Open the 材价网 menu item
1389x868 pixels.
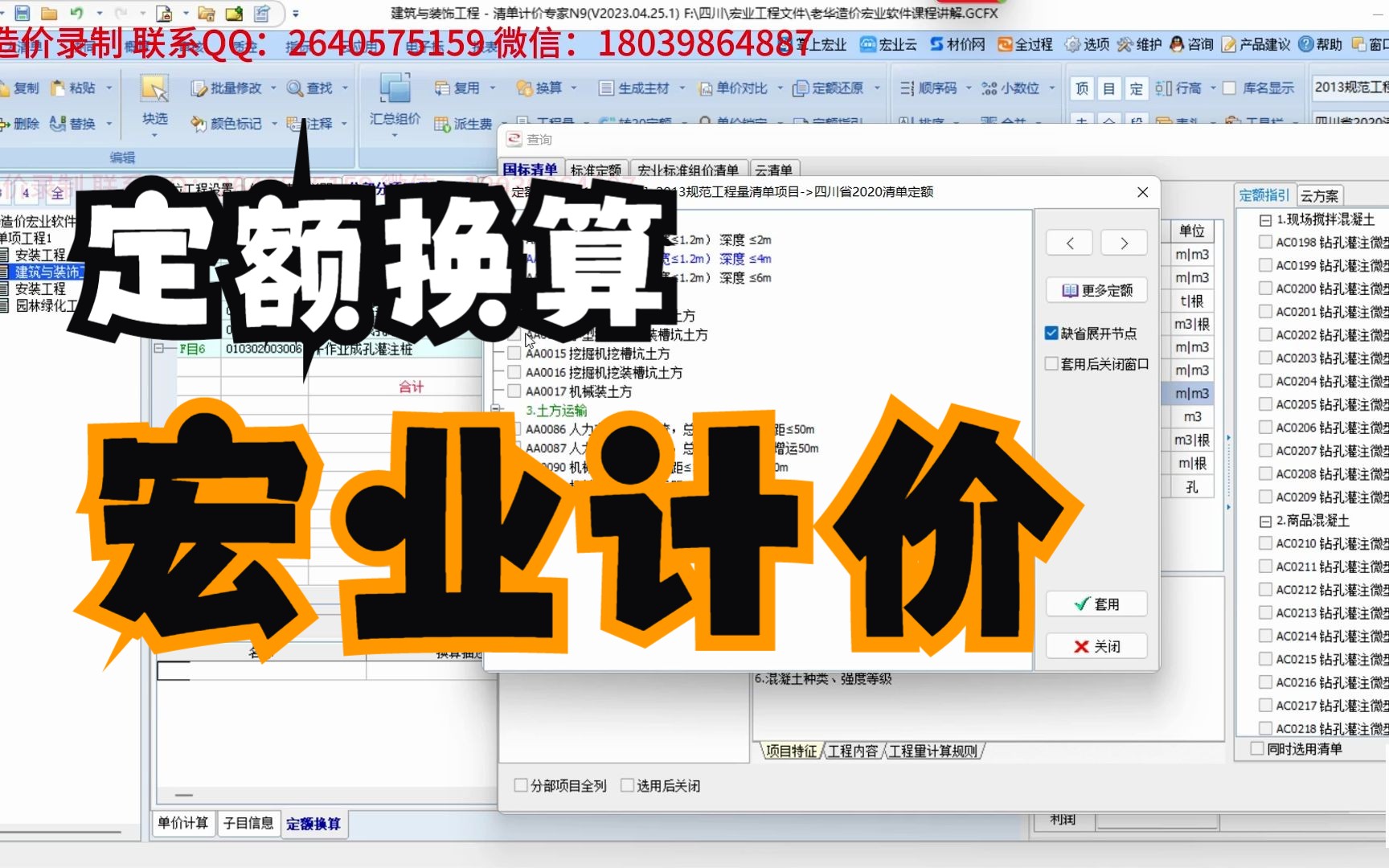(x=957, y=44)
